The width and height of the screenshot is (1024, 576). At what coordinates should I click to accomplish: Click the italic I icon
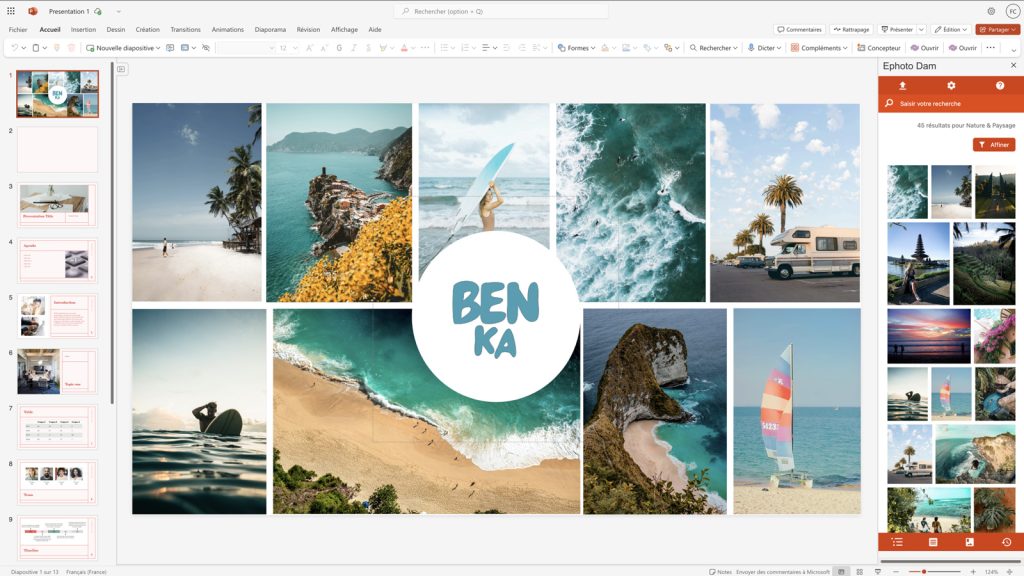(x=354, y=48)
